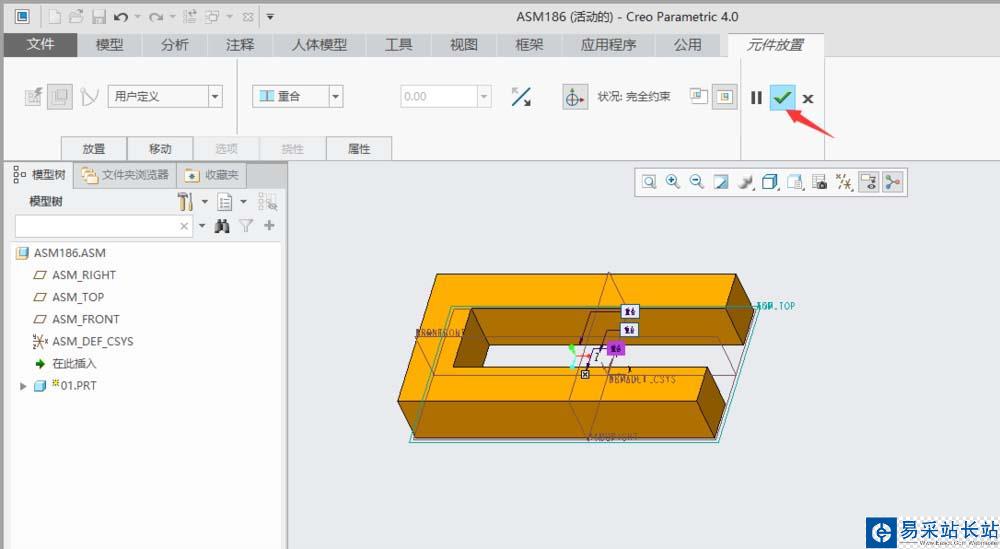Open the view manager icon
The image size is (1000, 549).
point(795,182)
